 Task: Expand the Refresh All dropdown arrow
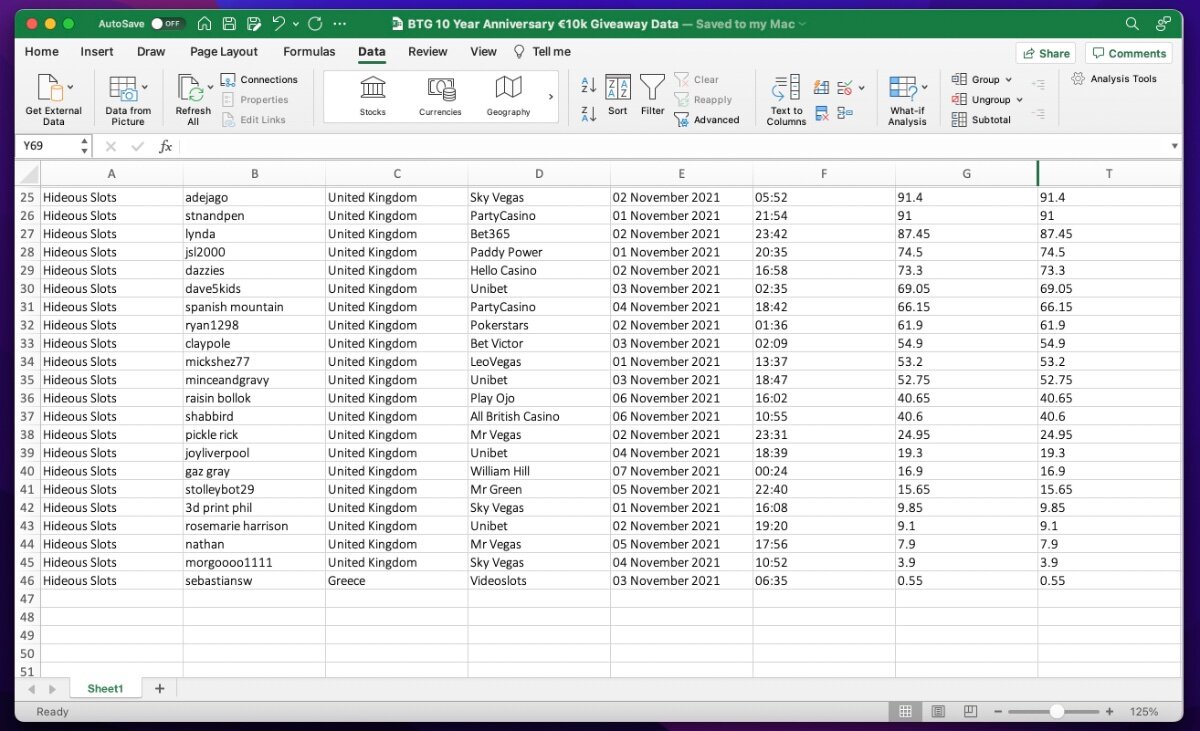coord(210,87)
